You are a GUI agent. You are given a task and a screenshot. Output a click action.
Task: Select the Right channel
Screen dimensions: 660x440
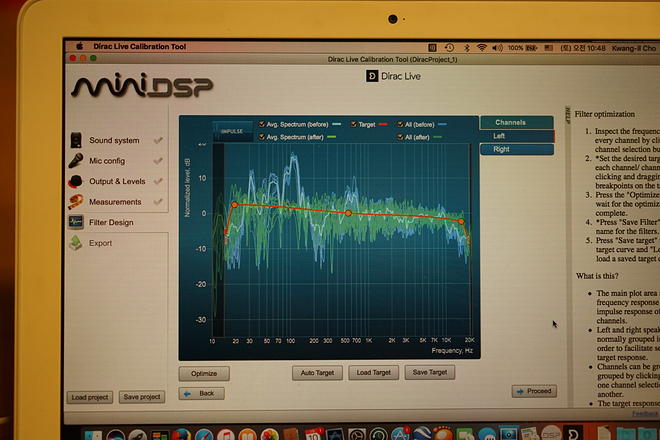pos(517,149)
